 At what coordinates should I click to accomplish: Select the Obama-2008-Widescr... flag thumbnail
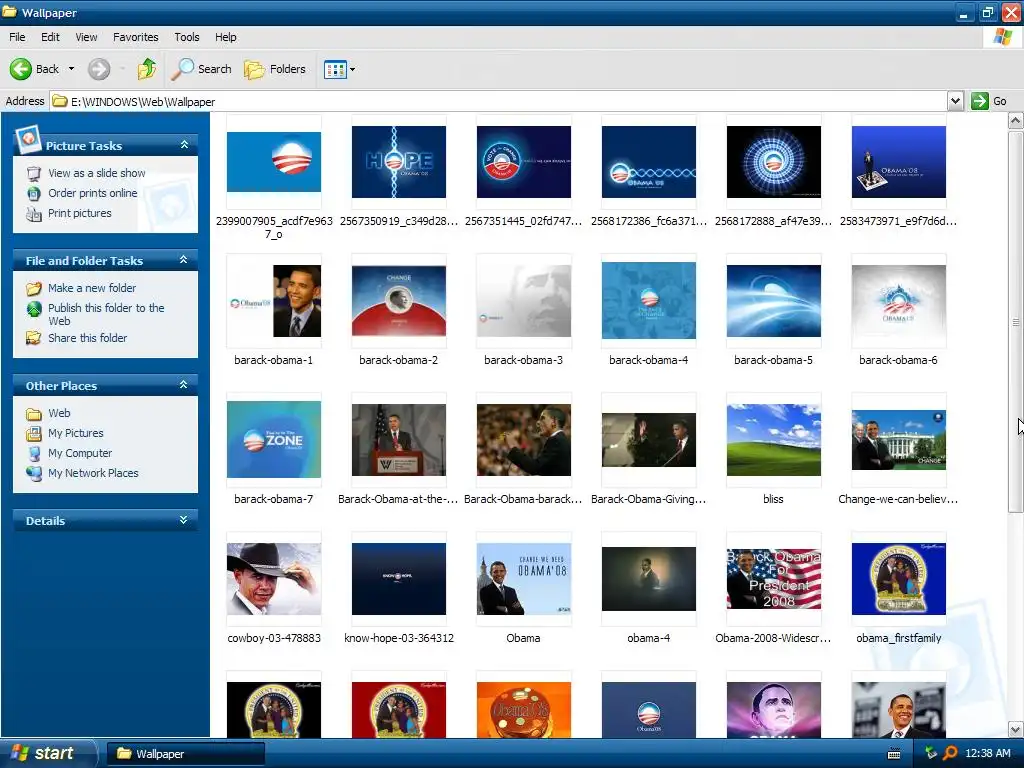[x=774, y=579]
